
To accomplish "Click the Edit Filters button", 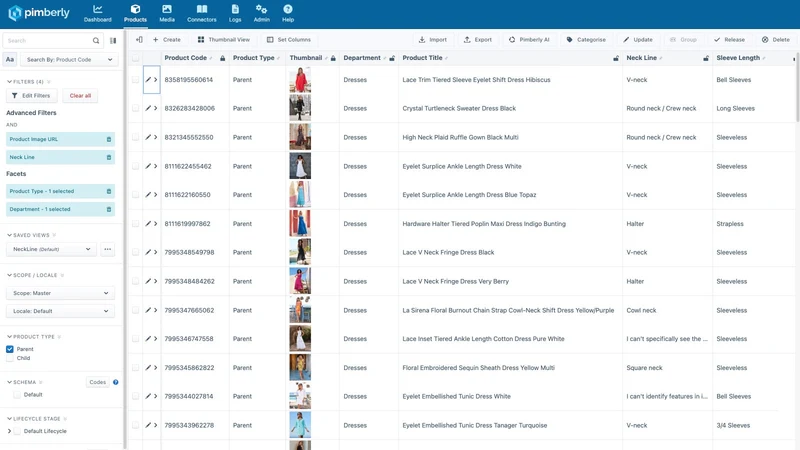I will [x=31, y=95].
